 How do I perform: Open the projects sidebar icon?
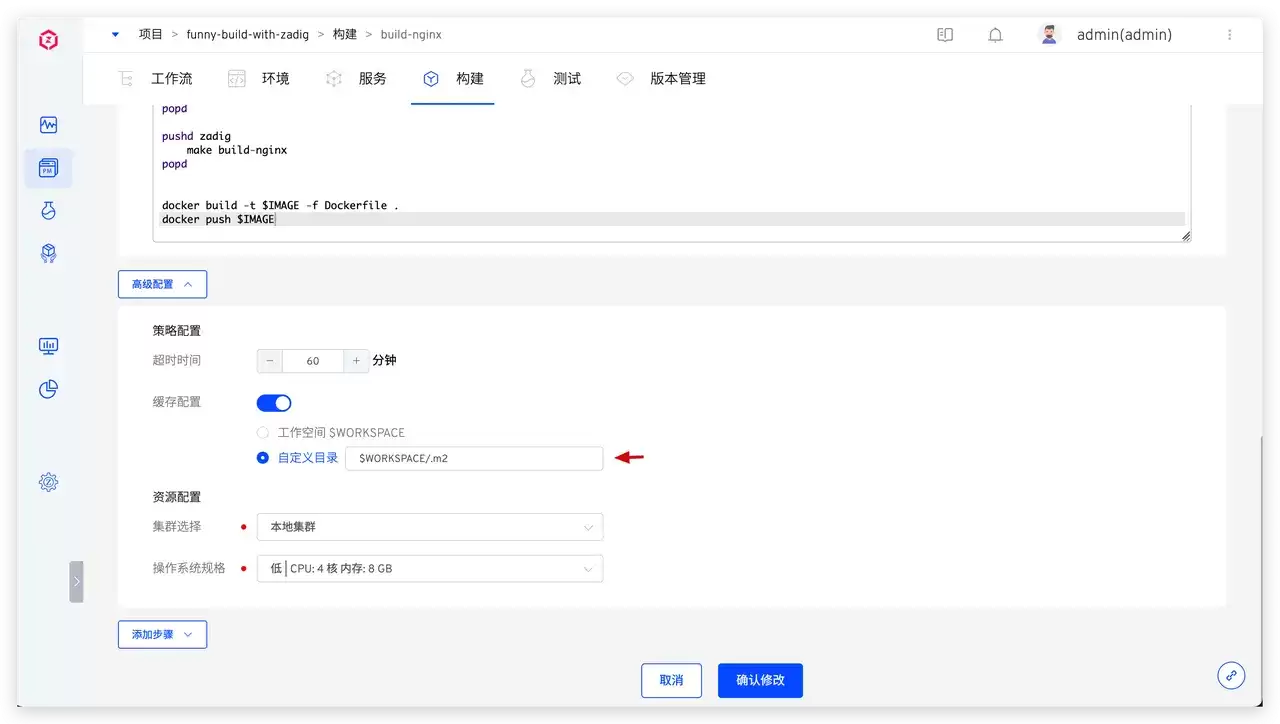coord(48,168)
